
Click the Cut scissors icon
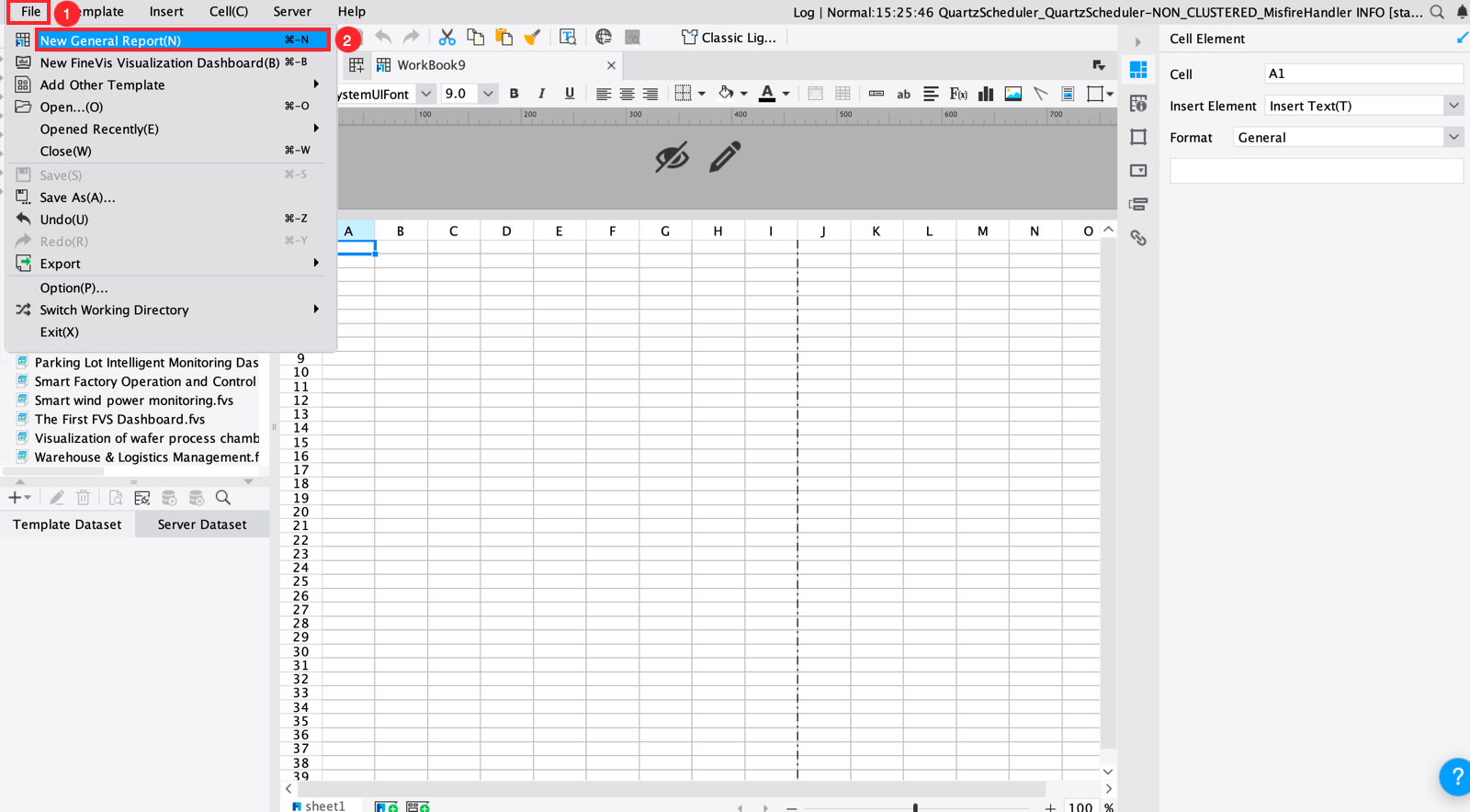[x=447, y=38]
